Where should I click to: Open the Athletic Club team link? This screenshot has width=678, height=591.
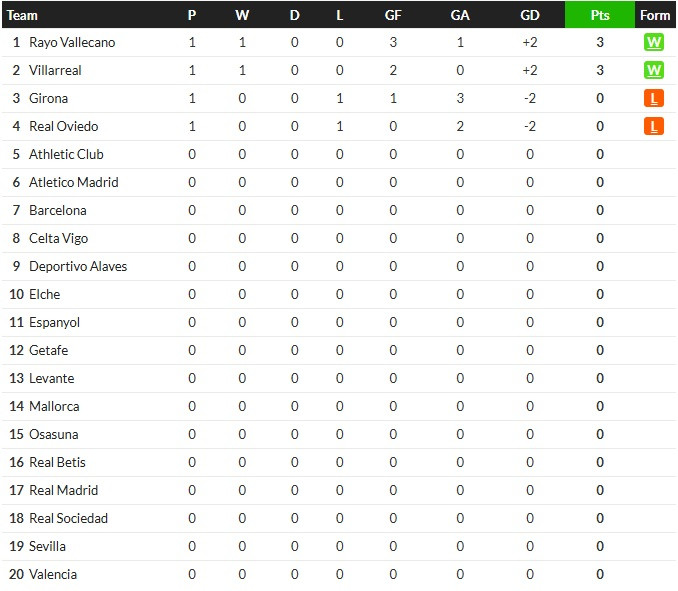click(x=66, y=154)
